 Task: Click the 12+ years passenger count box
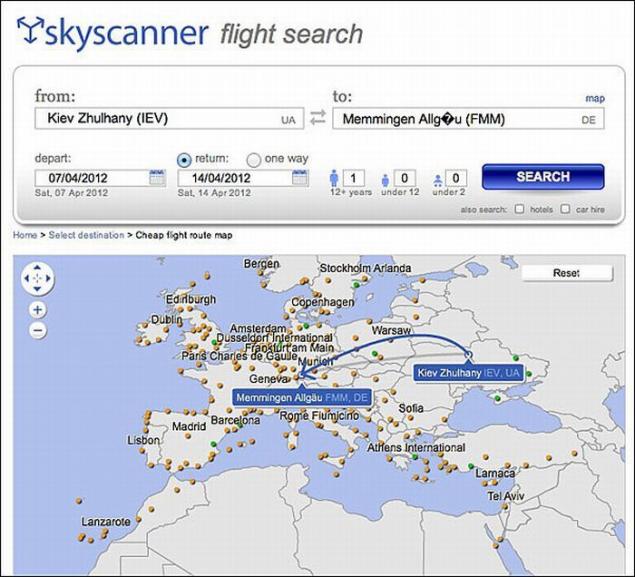click(354, 178)
